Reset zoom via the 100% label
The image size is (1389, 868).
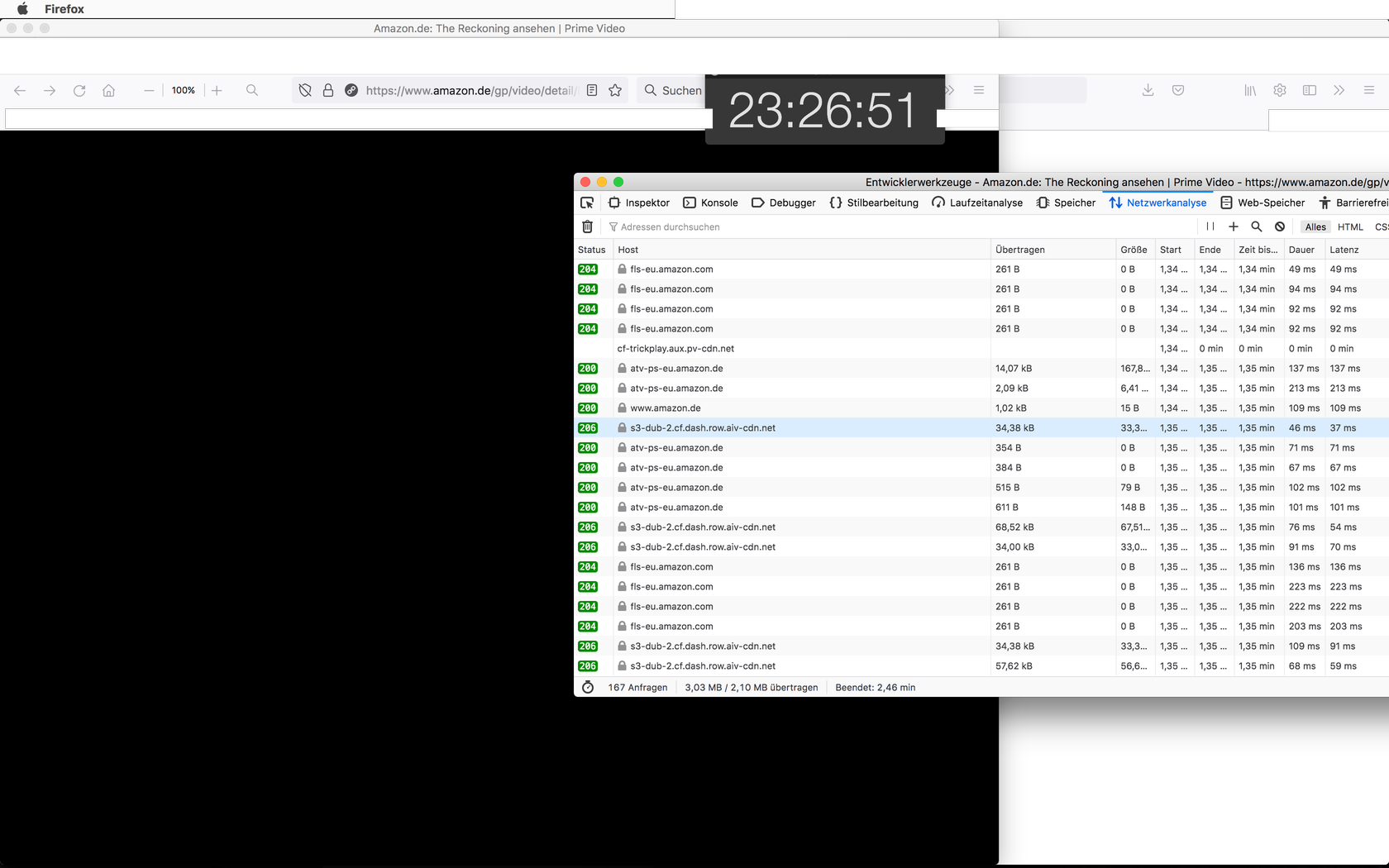click(184, 90)
